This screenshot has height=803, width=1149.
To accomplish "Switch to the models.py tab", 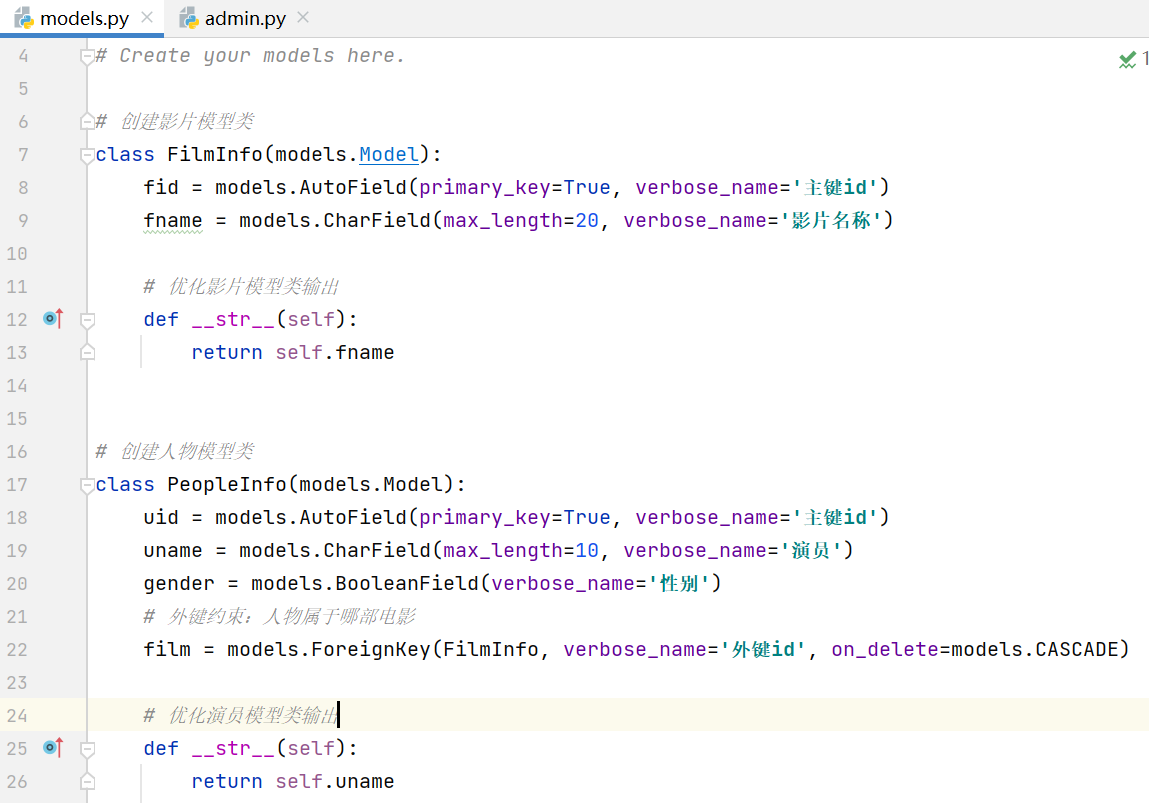I will [x=84, y=18].
